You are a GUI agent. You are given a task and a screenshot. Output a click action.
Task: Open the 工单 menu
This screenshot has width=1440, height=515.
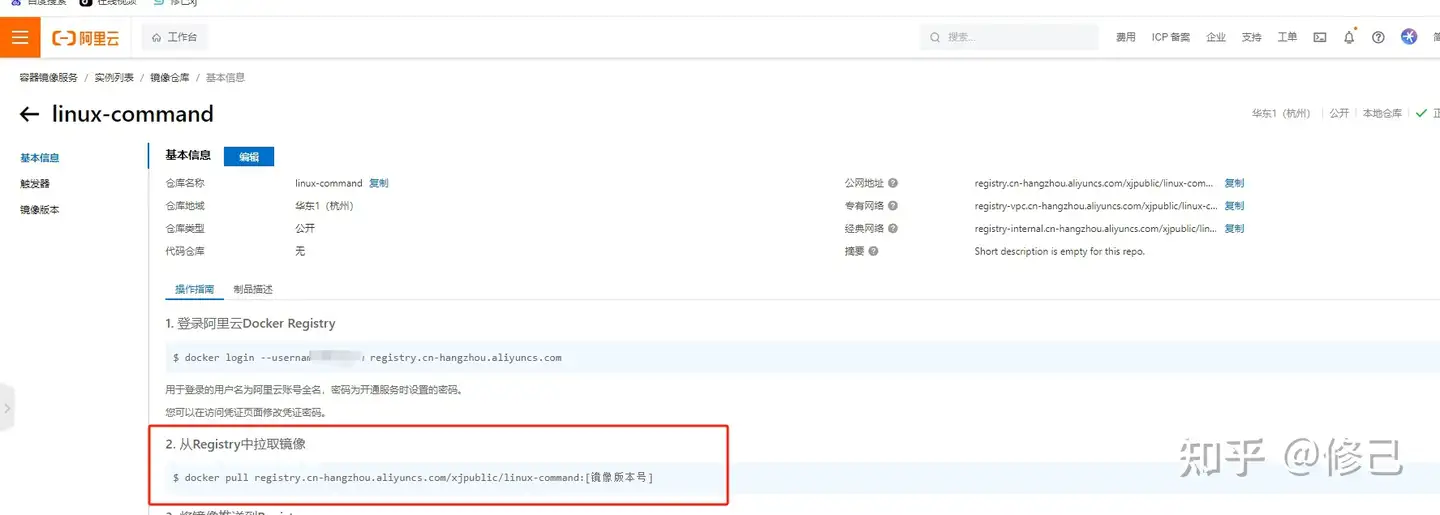pyautogui.click(x=1287, y=37)
